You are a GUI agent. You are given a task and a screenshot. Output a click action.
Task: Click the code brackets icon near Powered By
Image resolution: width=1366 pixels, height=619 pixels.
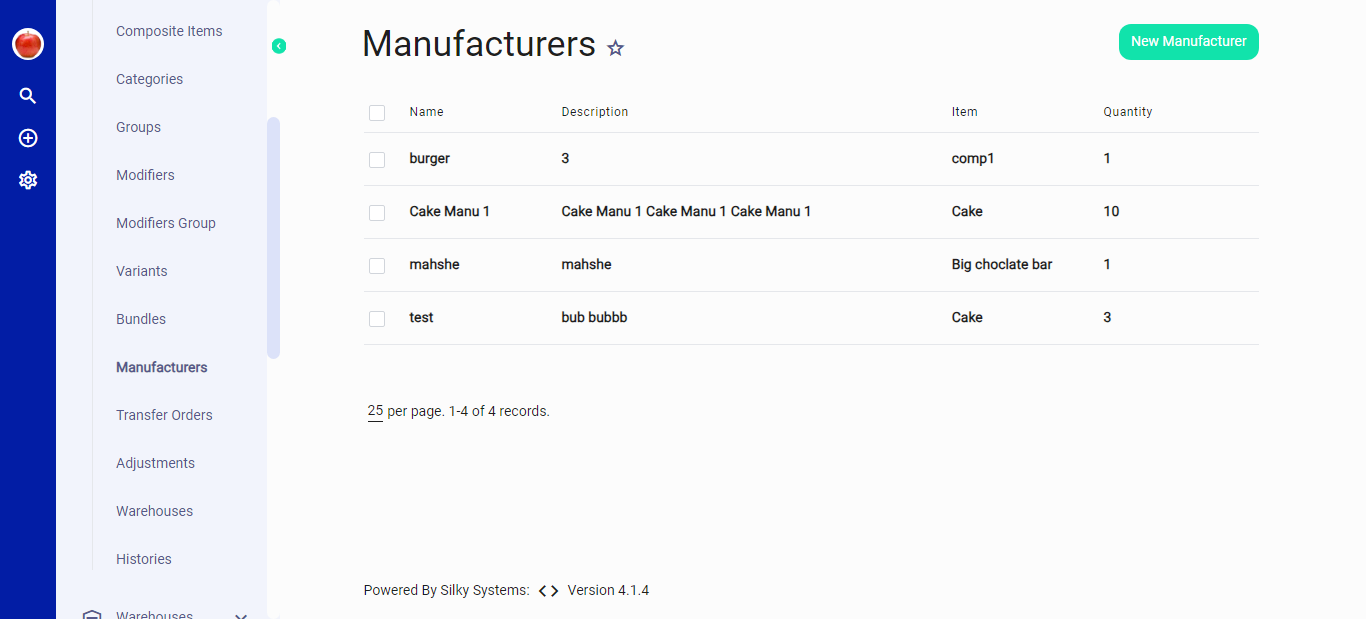[546, 590]
